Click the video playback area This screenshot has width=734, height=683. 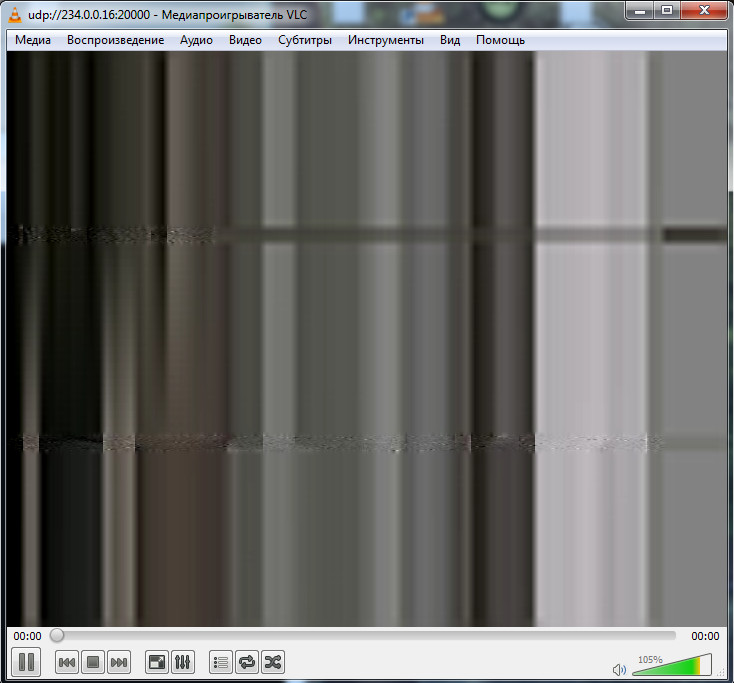pyautogui.click(x=367, y=338)
